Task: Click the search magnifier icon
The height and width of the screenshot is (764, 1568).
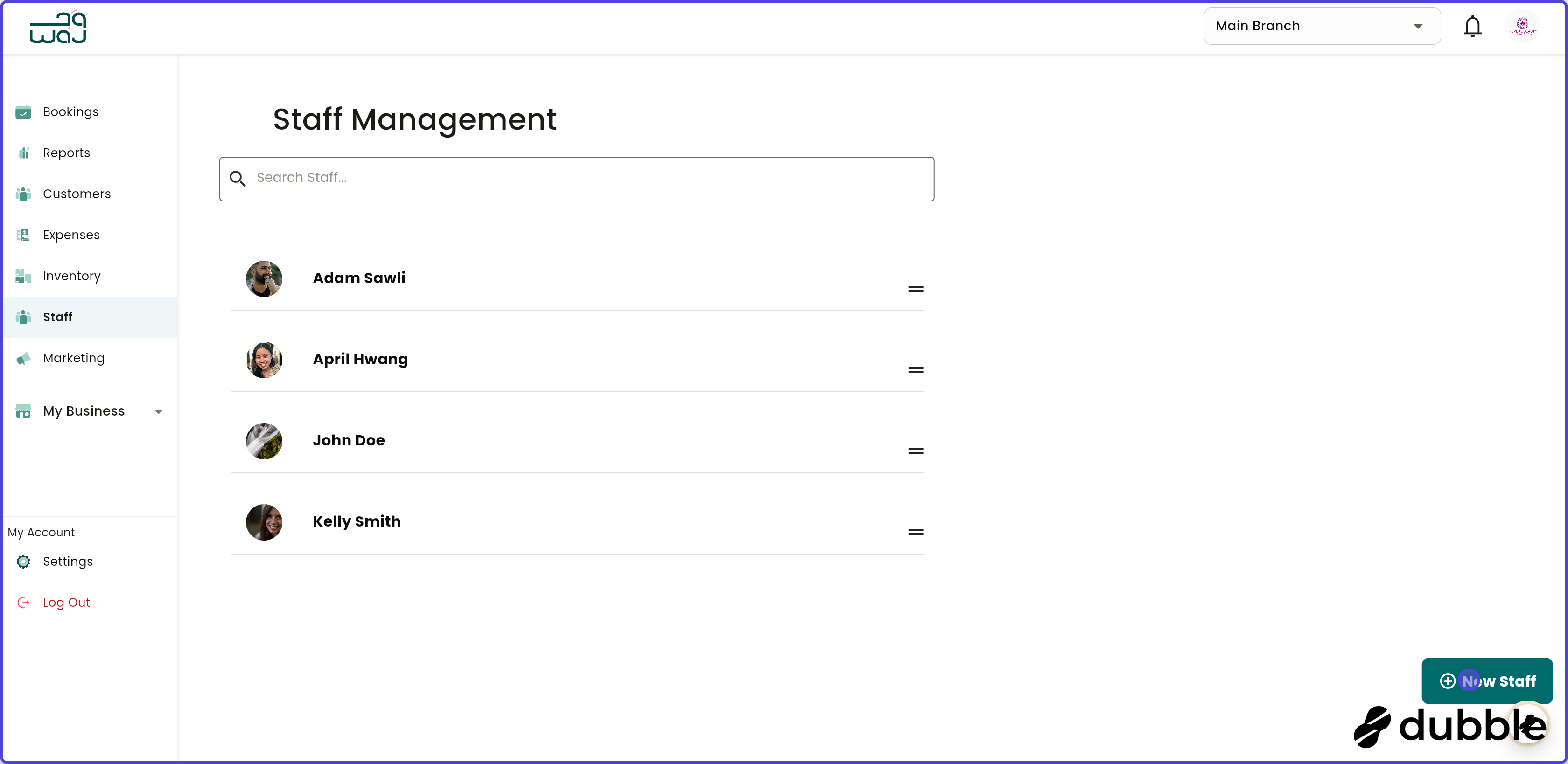Action: pos(238,178)
